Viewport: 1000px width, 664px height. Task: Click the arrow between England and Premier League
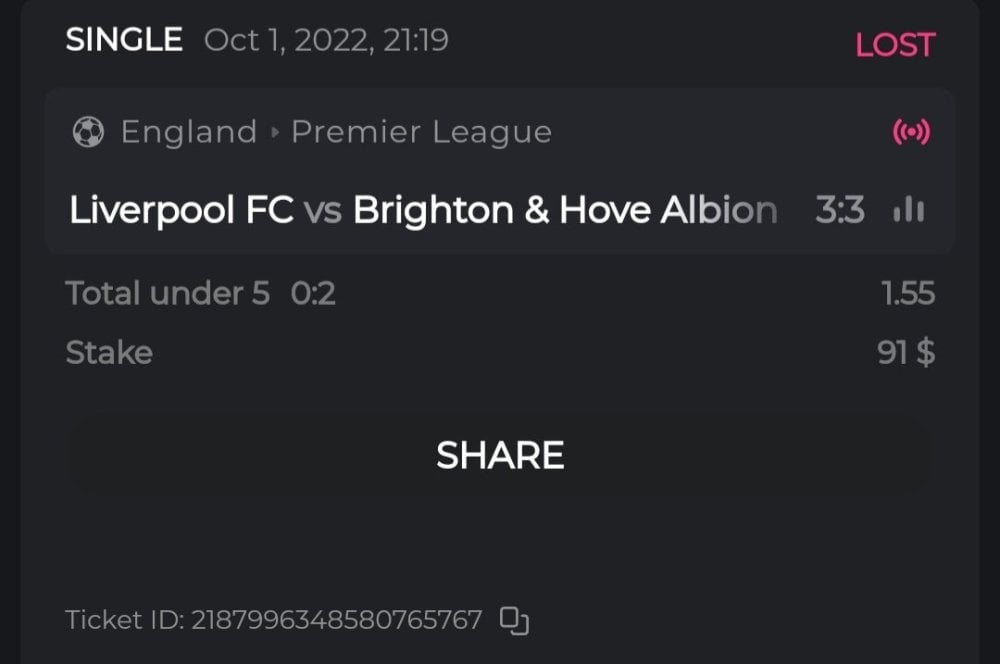[274, 132]
